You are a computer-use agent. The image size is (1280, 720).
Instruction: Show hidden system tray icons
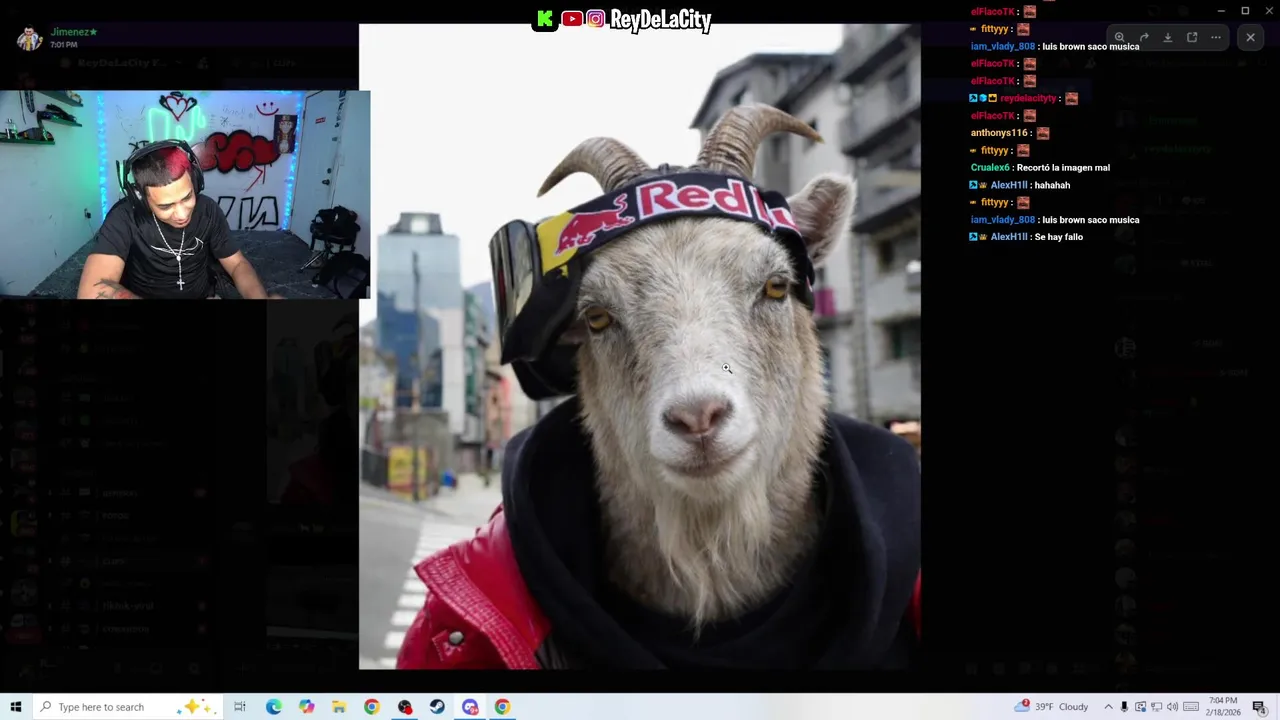[x=1108, y=707]
